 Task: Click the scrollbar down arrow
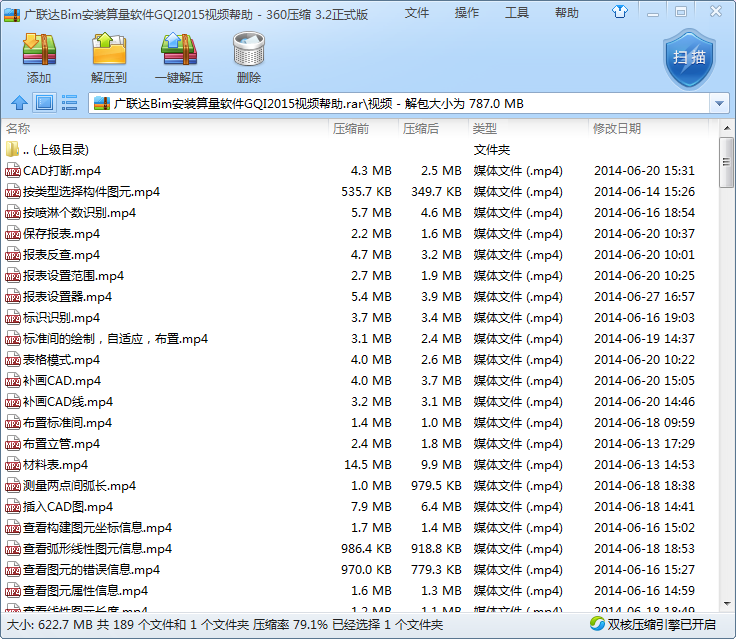726,603
